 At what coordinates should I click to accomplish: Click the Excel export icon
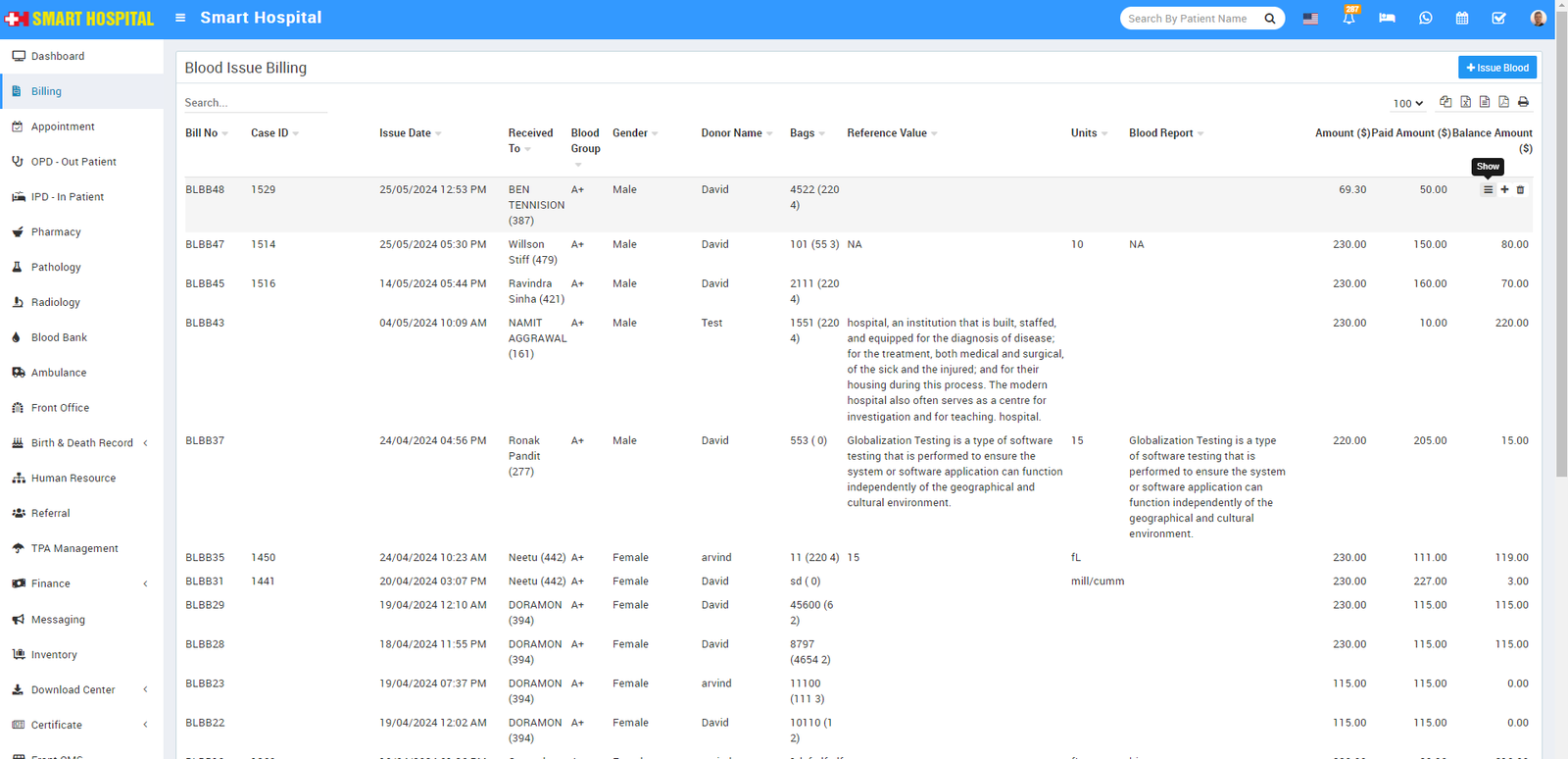click(1465, 102)
